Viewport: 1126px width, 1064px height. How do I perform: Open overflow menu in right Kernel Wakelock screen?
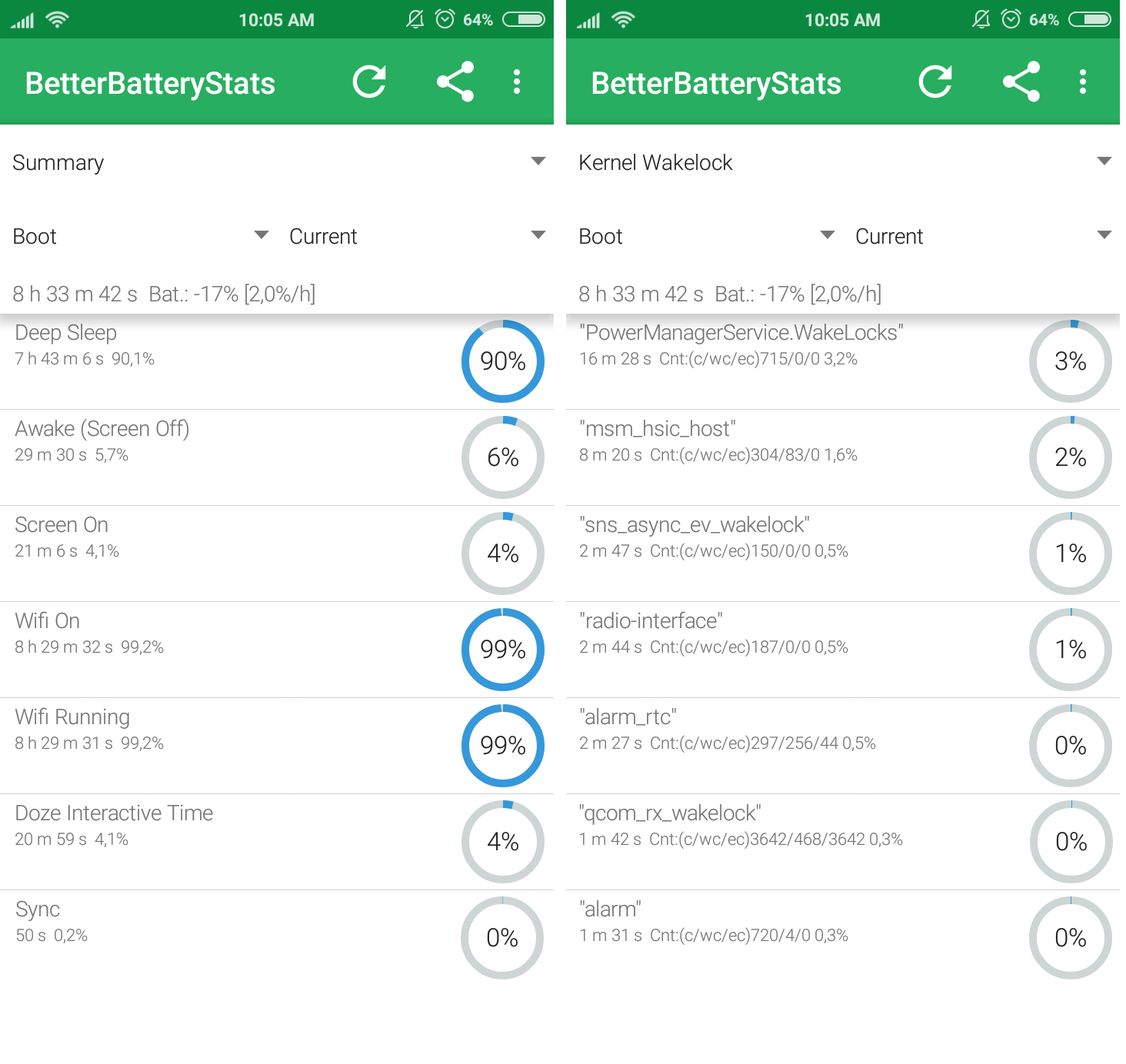point(1083,81)
